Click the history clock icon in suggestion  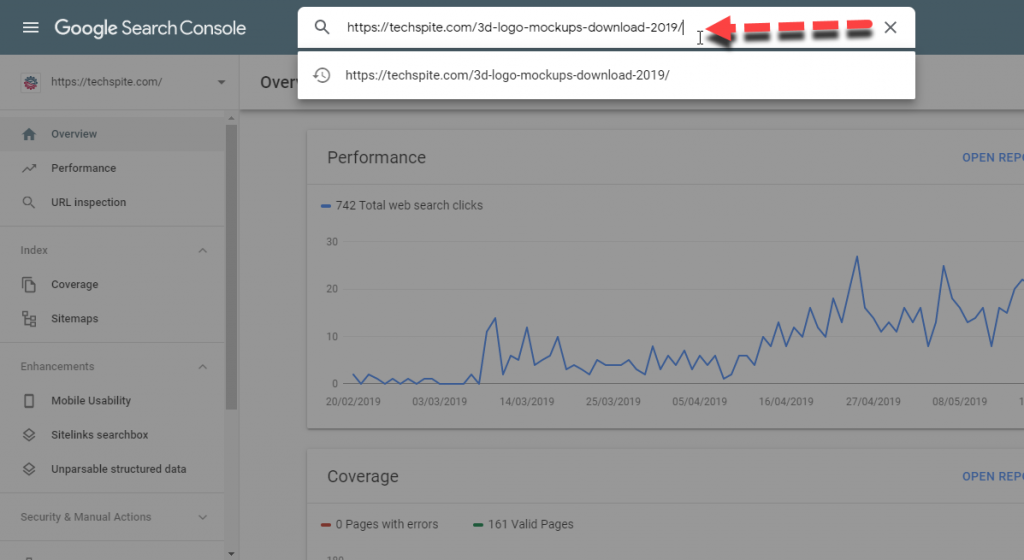(321, 75)
